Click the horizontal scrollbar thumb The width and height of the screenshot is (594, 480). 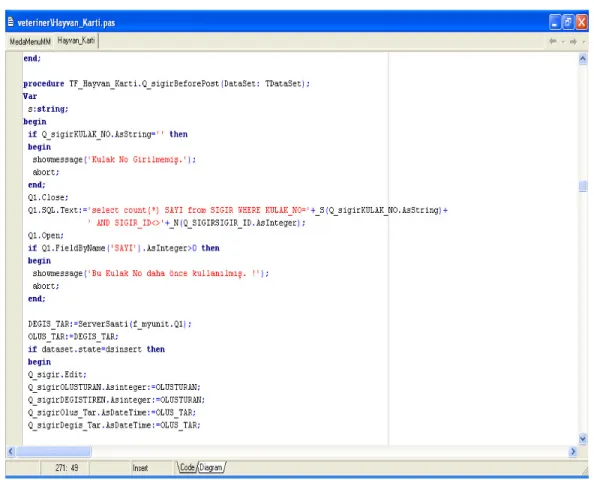(x=53, y=451)
